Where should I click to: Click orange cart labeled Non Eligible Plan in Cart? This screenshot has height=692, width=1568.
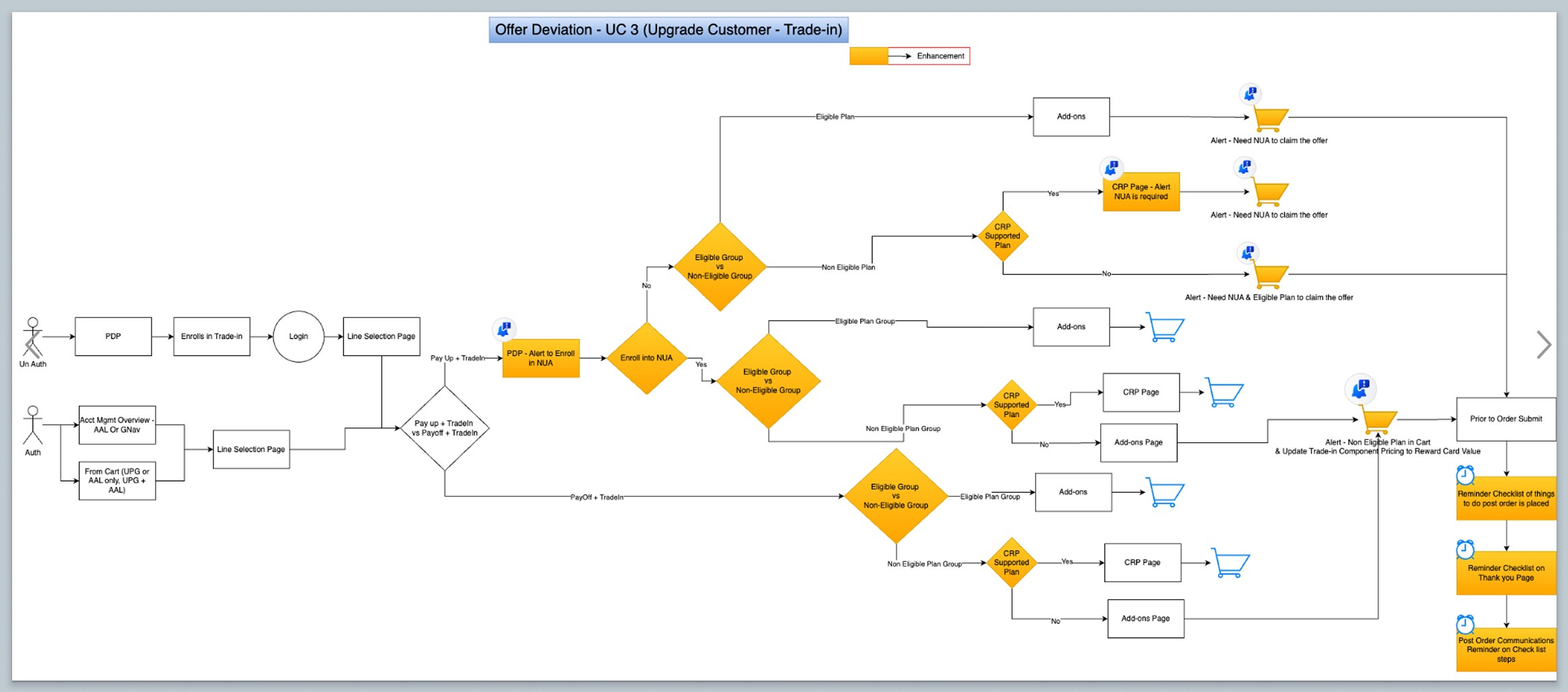click(x=1379, y=421)
